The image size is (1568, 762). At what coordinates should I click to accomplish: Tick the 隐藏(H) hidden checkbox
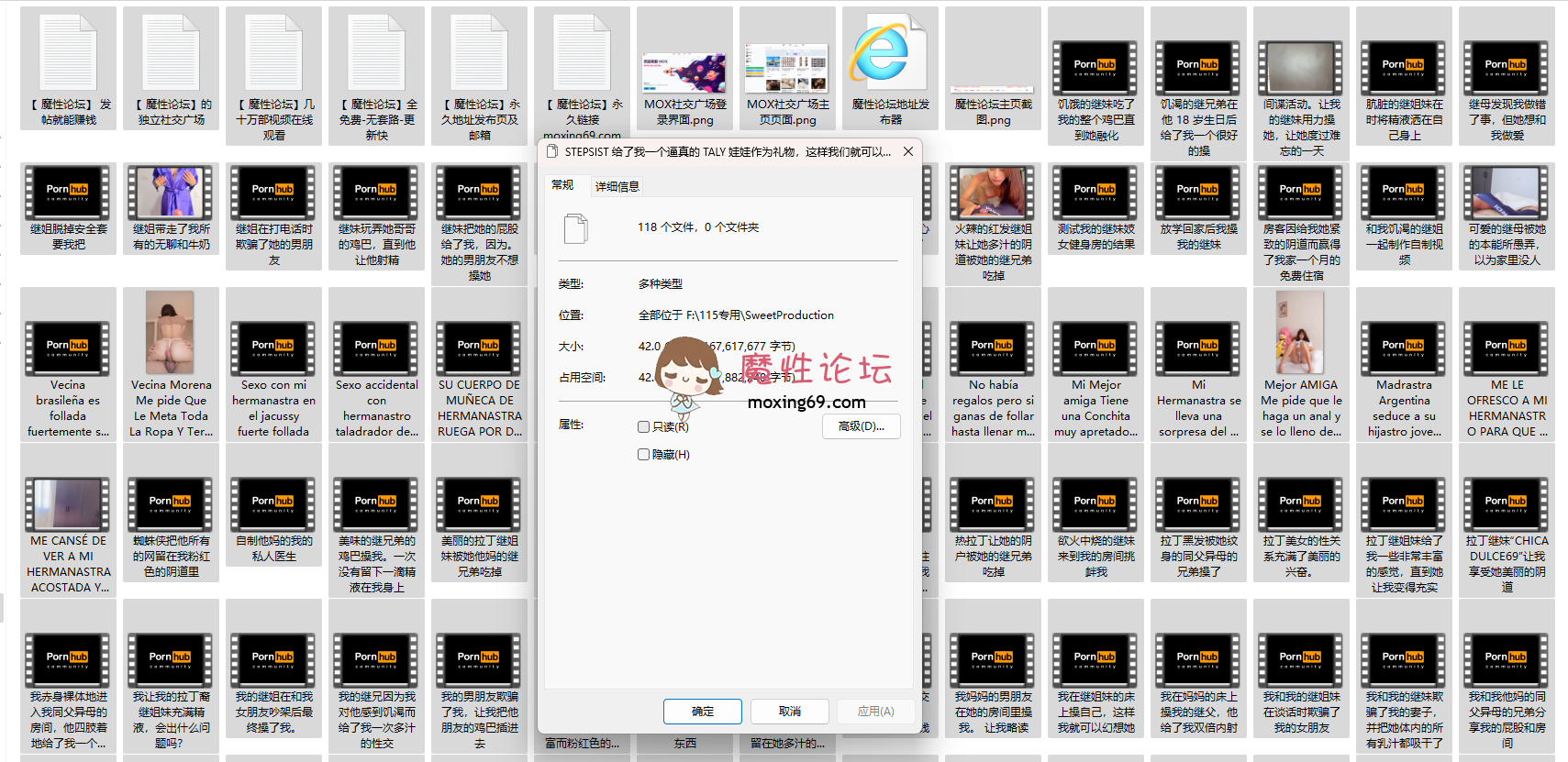coord(643,454)
